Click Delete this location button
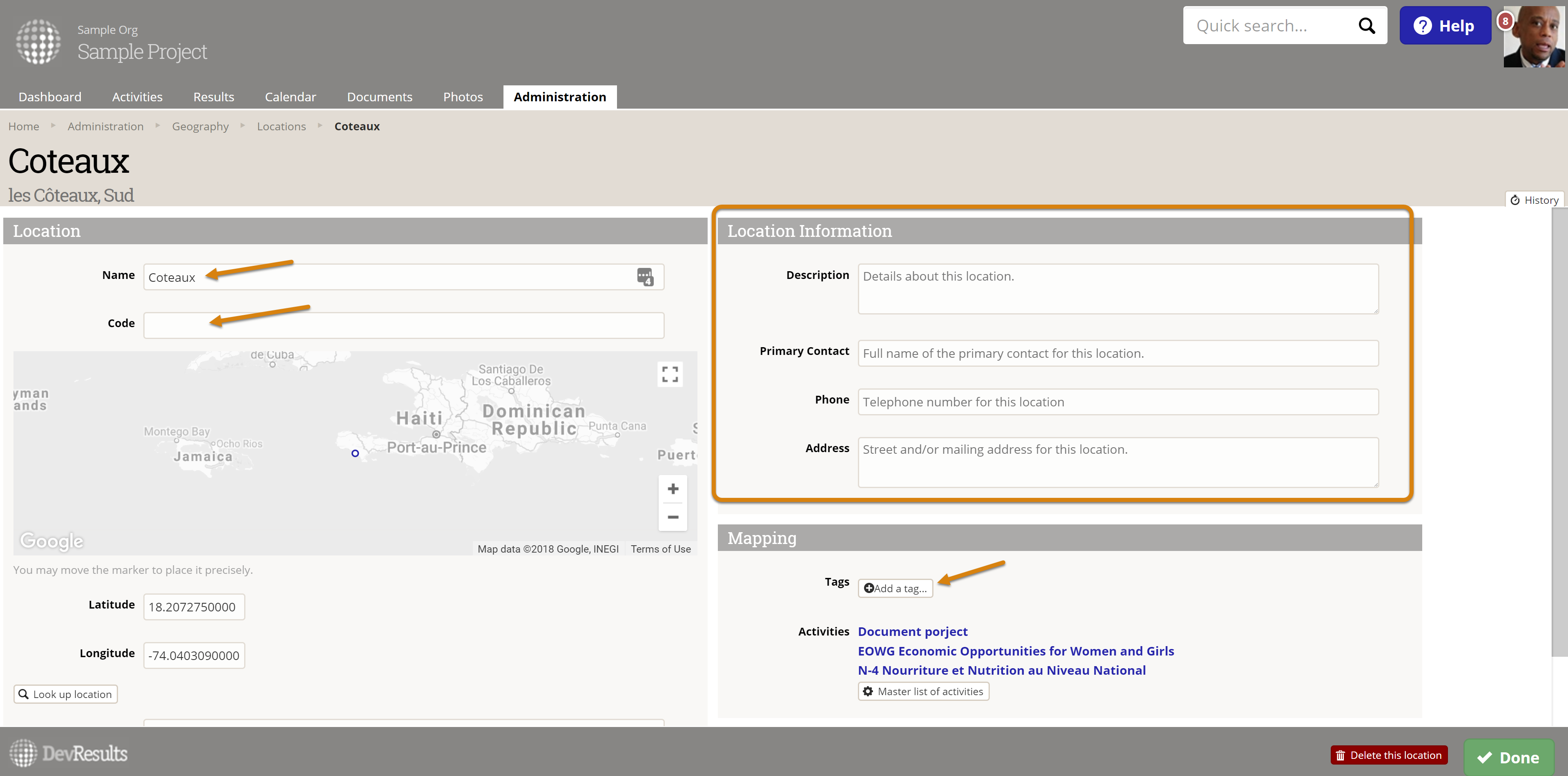The image size is (1568, 776). click(1388, 755)
